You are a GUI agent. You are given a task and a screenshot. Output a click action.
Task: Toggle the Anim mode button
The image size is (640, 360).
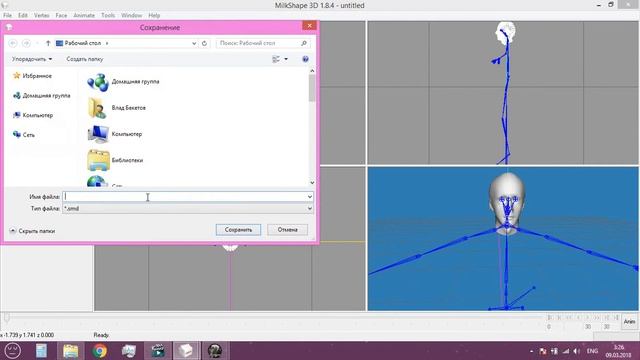point(629,322)
